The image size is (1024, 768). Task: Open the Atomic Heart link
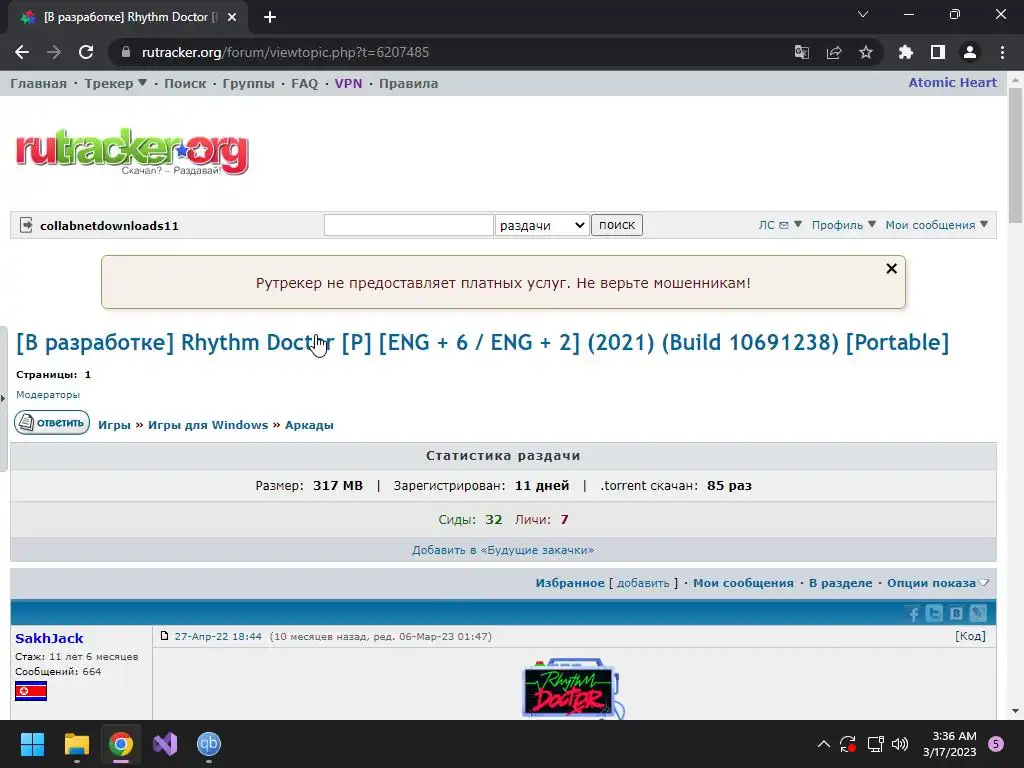[952, 83]
